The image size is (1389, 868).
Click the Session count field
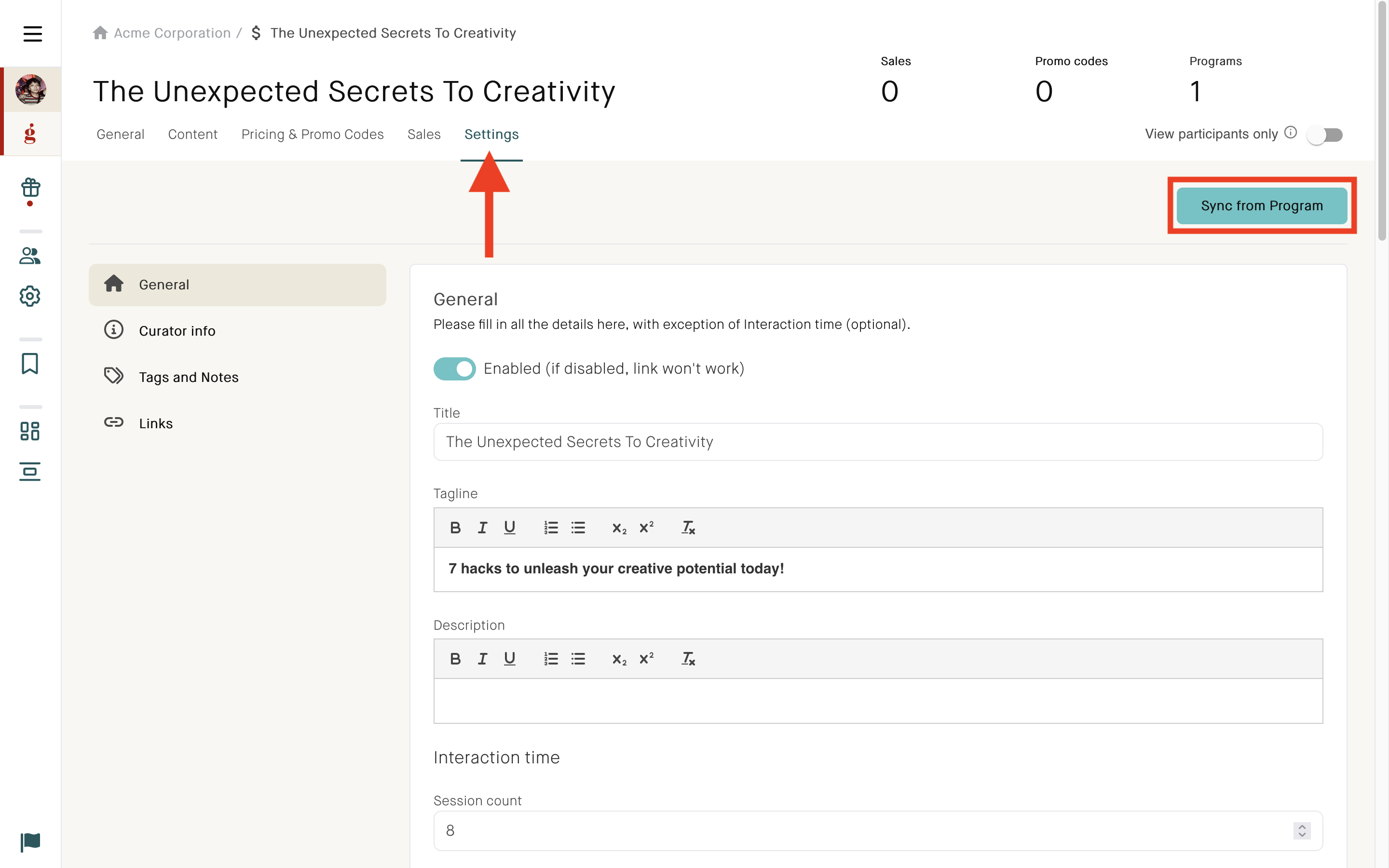pyautogui.click(x=878, y=830)
